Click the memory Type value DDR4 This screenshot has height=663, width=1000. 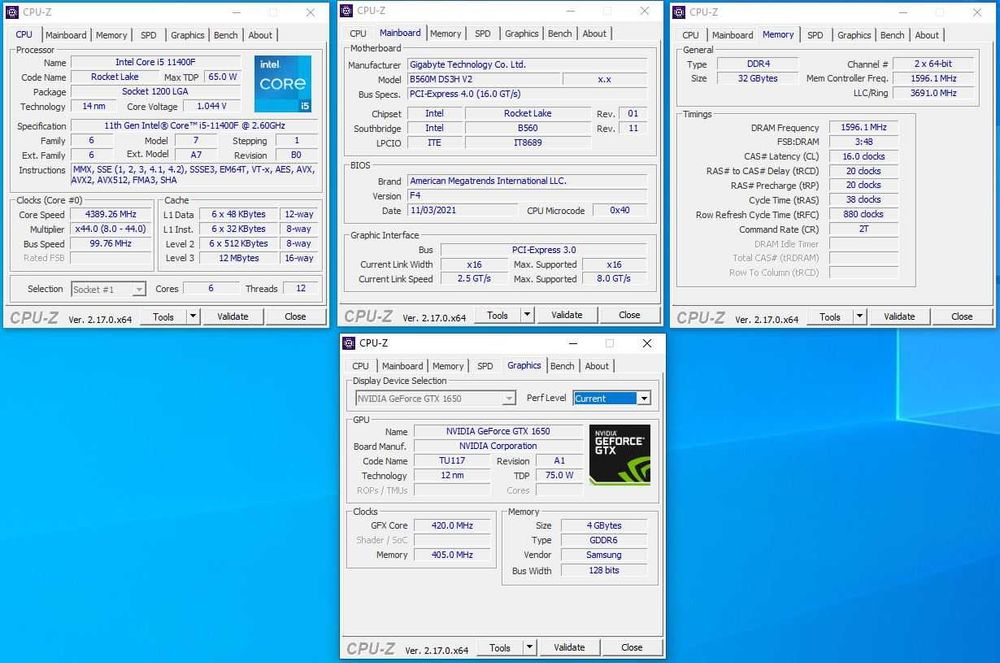[758, 64]
